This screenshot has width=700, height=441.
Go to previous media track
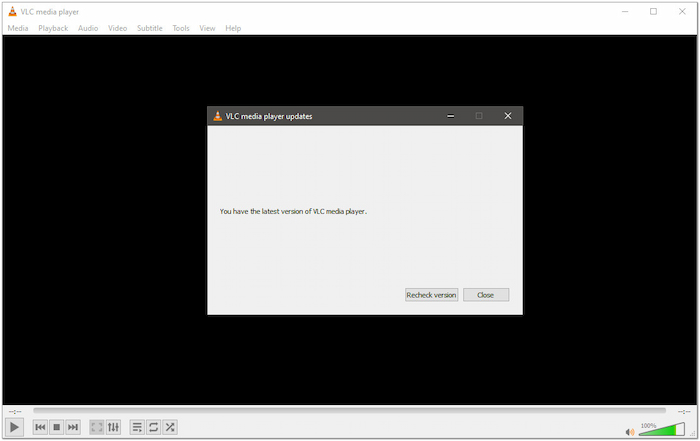40,427
